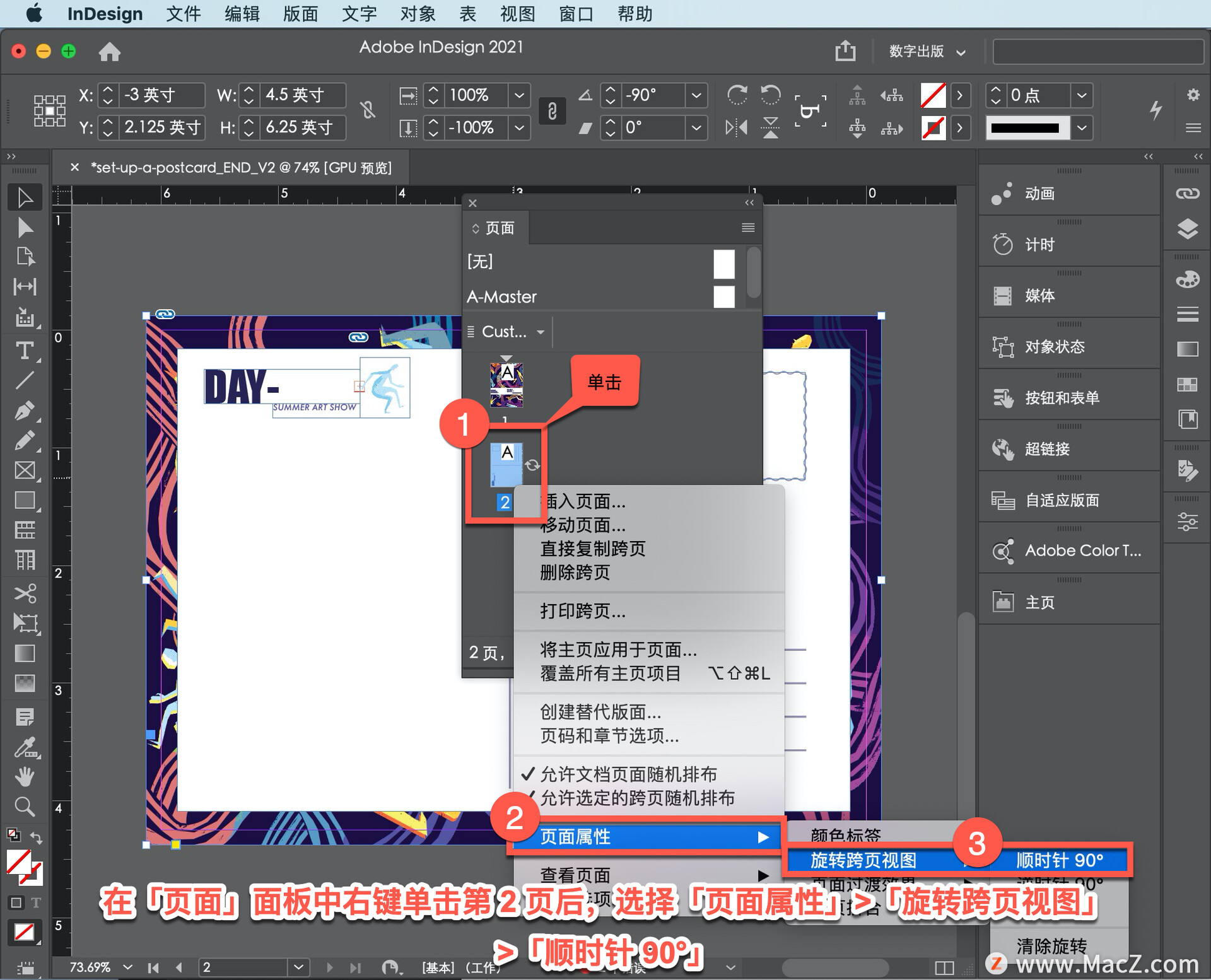
Task: Toggle 允许文档页面随机排布 checkmark item
Action: click(628, 774)
